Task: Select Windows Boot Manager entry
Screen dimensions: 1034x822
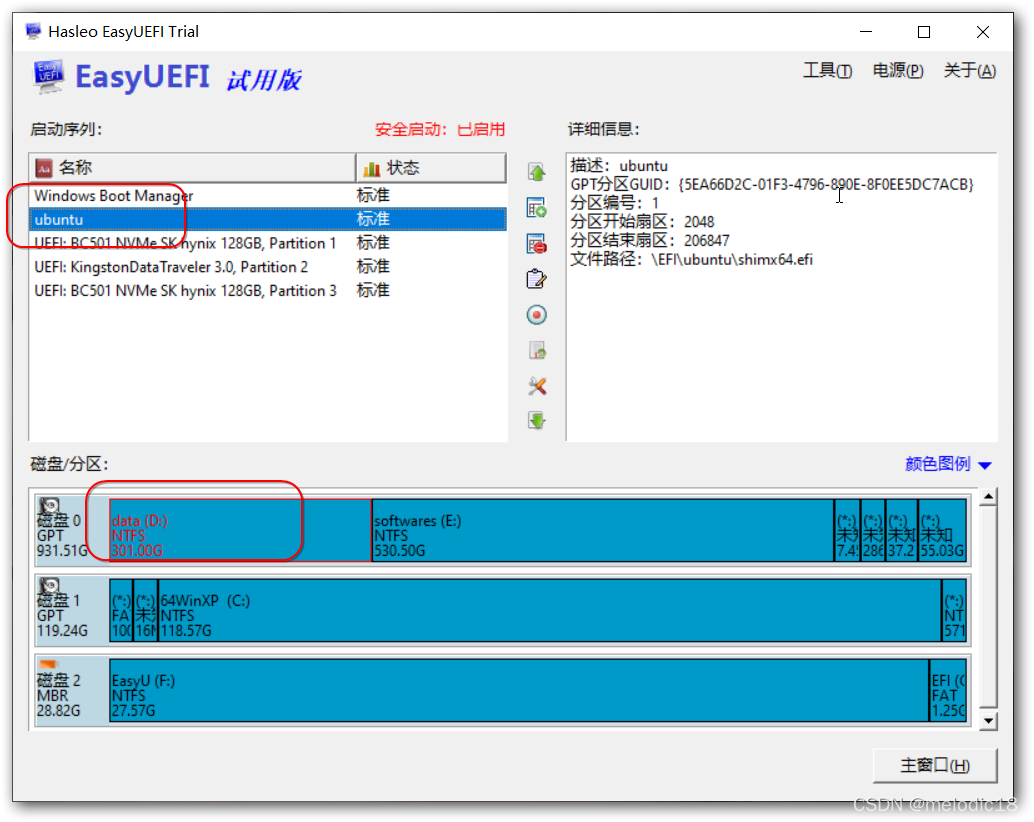Action: tap(268, 196)
